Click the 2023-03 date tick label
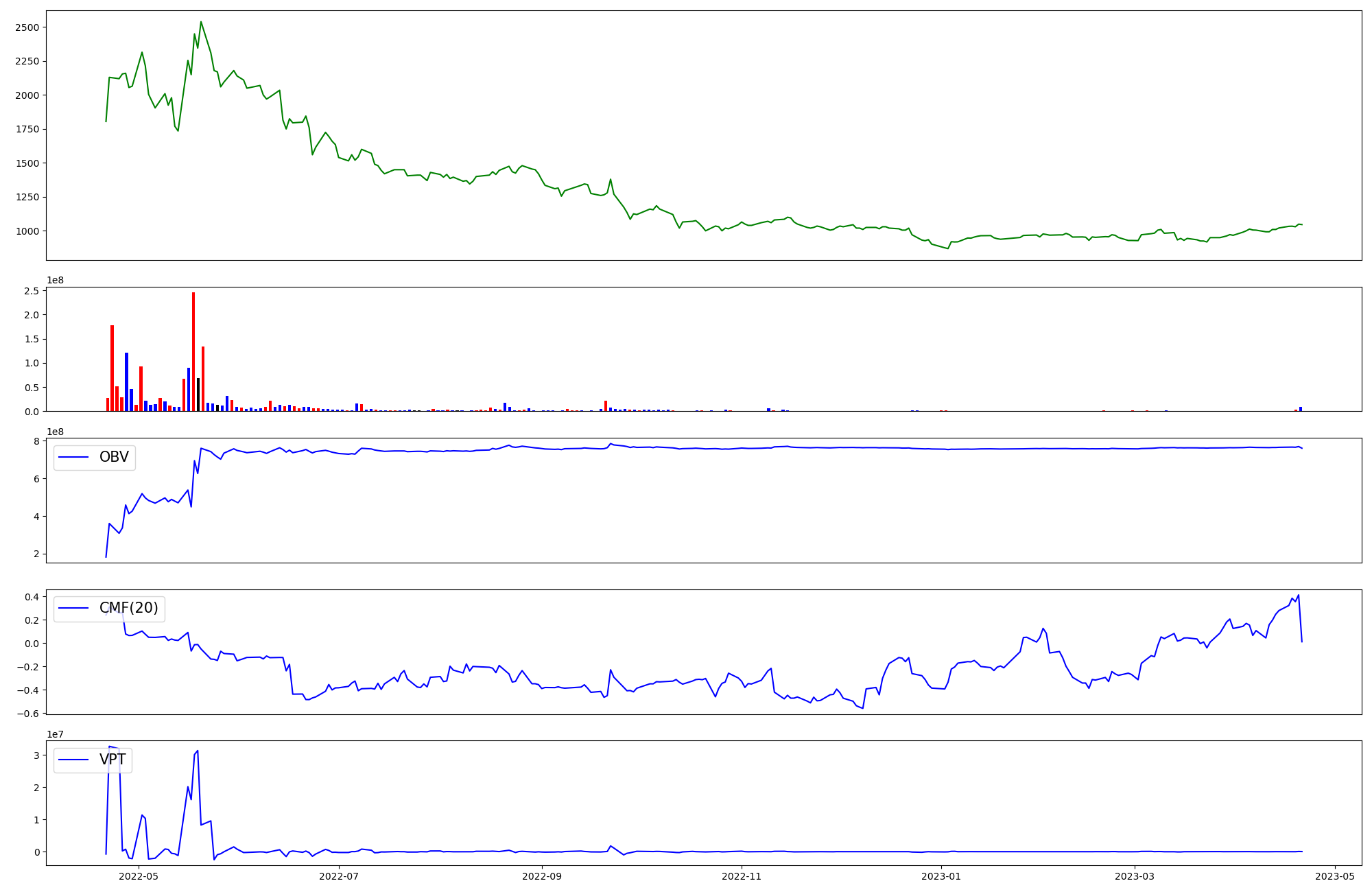The height and width of the screenshot is (892, 1372). 1135,876
